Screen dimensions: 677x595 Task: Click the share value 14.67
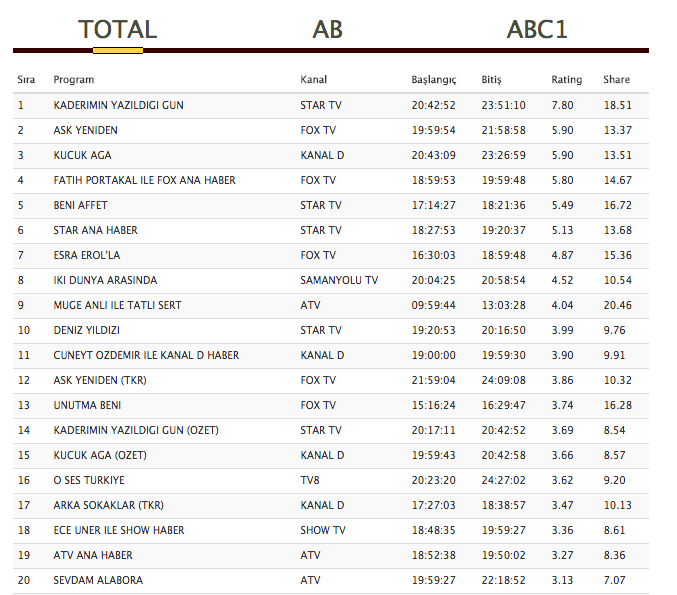tap(617, 180)
